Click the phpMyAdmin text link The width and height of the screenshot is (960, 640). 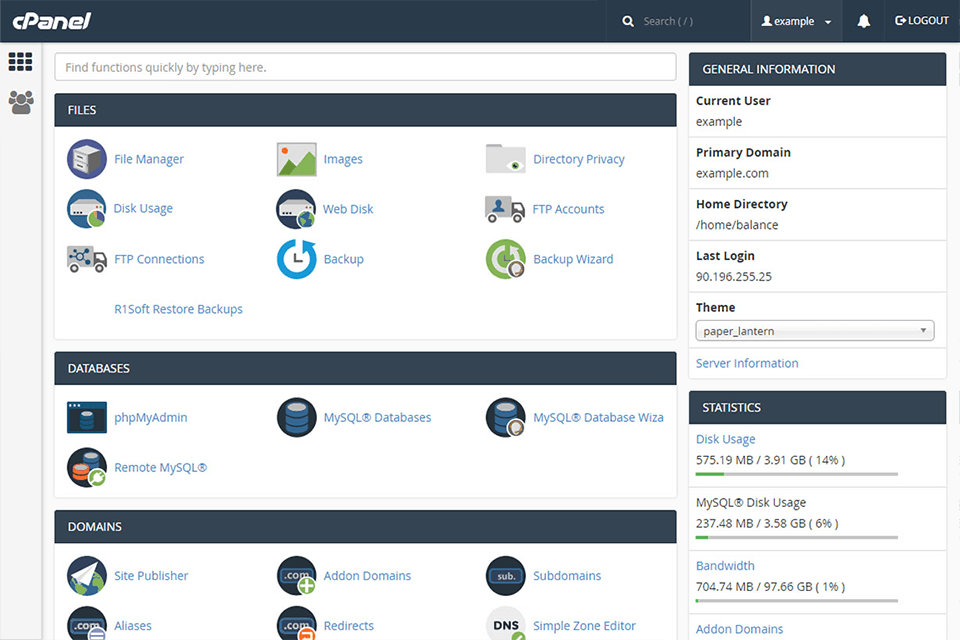[x=151, y=418]
